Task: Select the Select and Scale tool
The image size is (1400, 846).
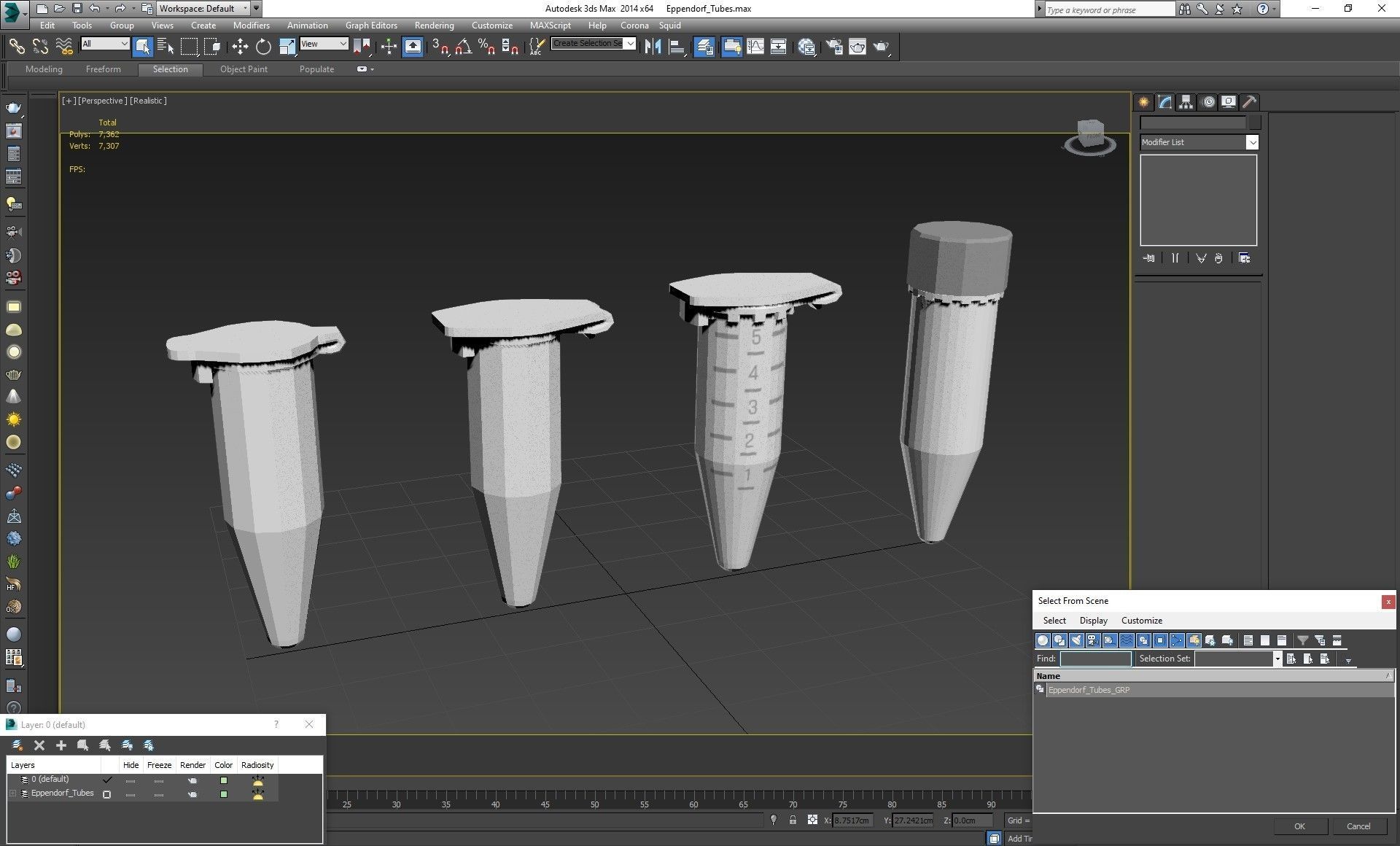Action: 287,47
